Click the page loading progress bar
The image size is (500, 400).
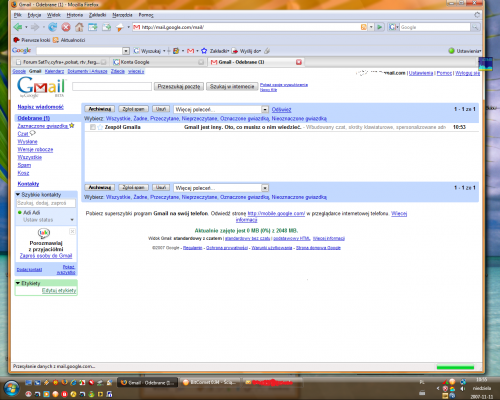455,367
